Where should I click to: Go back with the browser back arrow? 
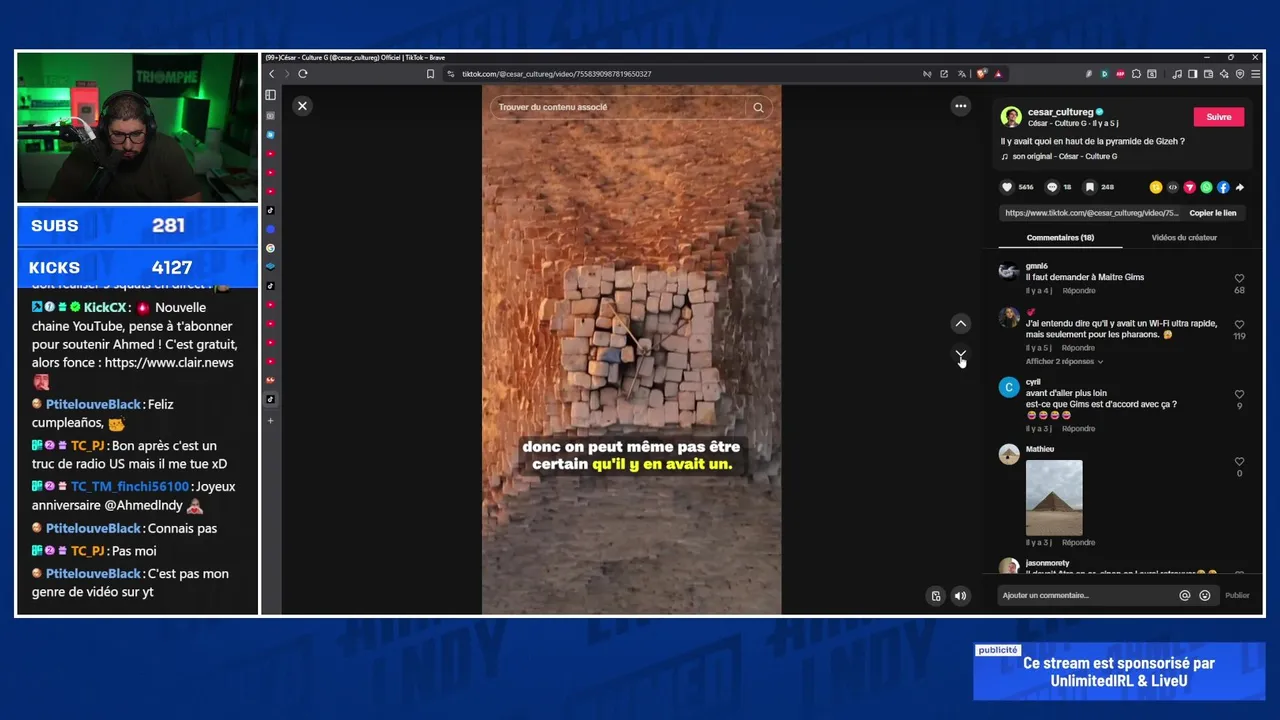point(271,74)
